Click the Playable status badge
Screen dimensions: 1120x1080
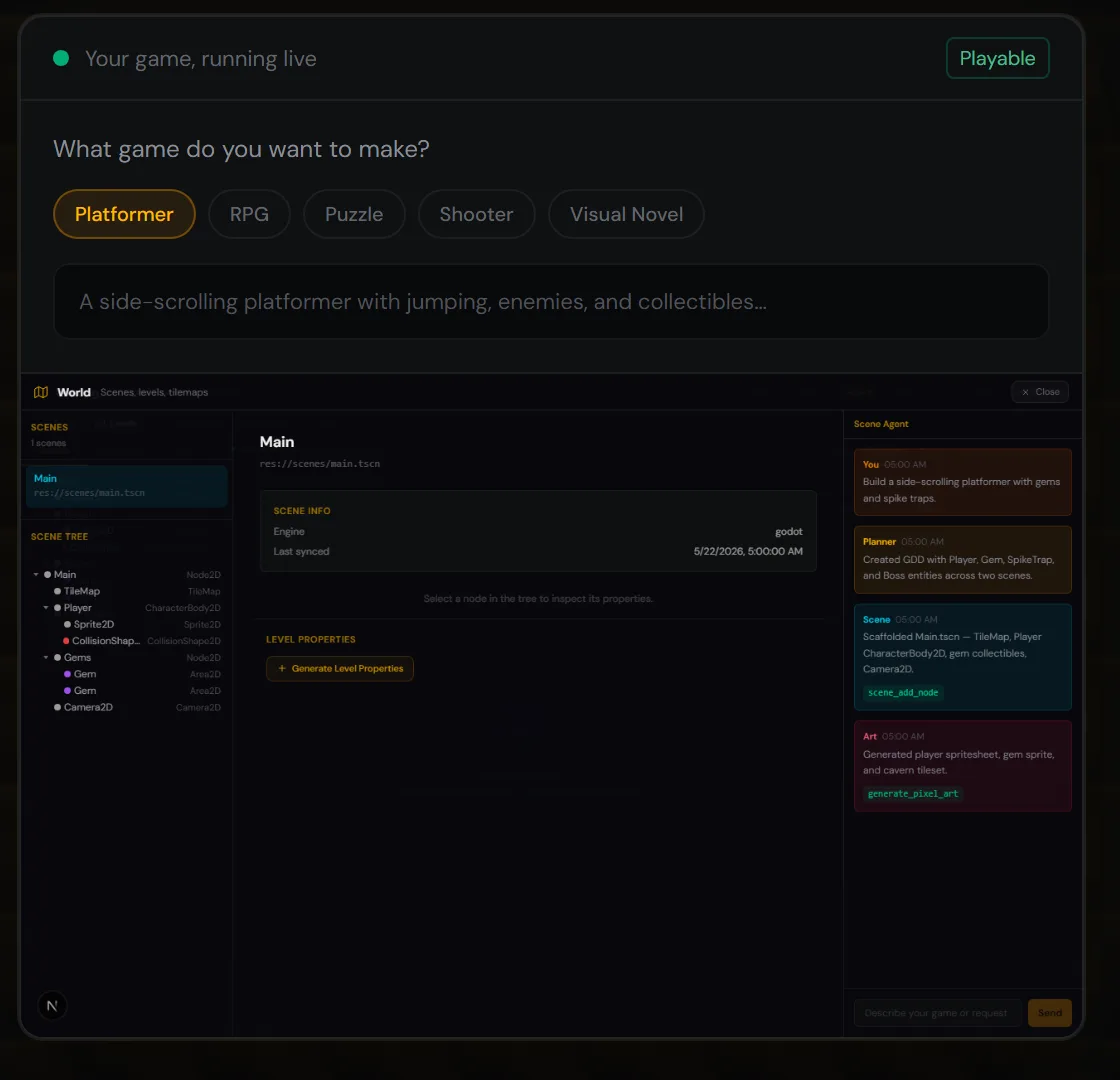tap(997, 58)
